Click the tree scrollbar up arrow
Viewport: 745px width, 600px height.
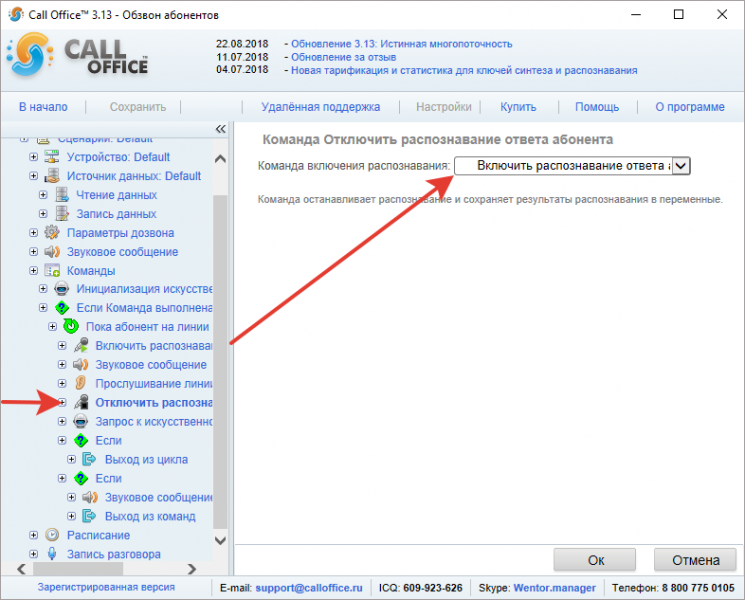pyautogui.click(x=220, y=159)
